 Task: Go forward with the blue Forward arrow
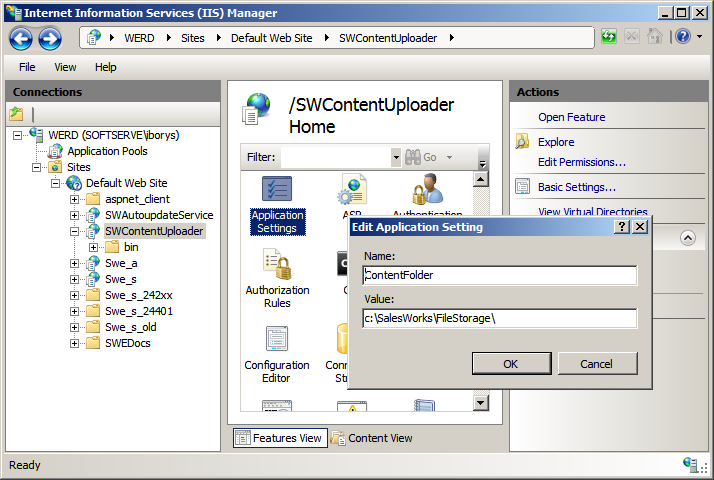[50, 39]
